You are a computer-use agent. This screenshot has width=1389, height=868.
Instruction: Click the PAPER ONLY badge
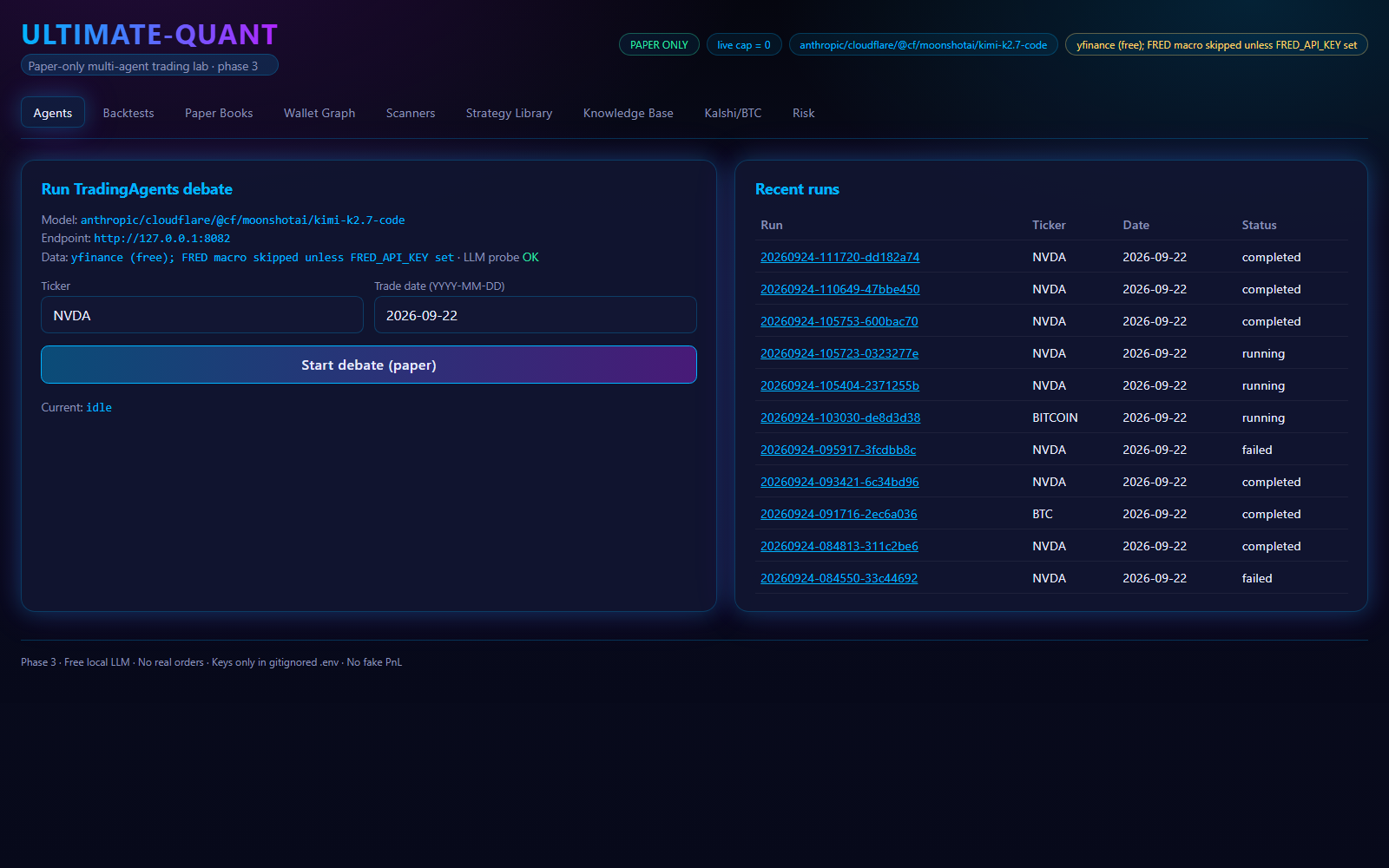(659, 44)
